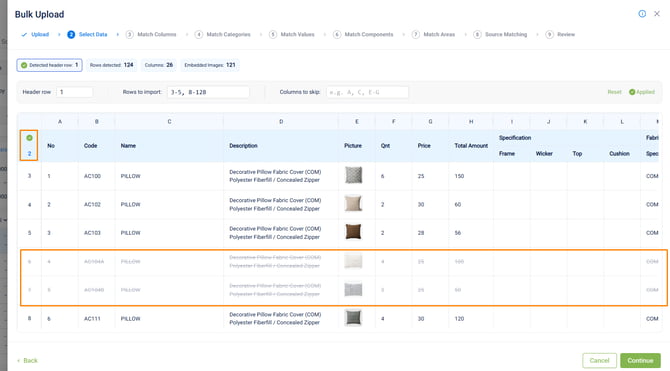Open the Match Columns step
This screenshot has height=371, width=670.
151,35
